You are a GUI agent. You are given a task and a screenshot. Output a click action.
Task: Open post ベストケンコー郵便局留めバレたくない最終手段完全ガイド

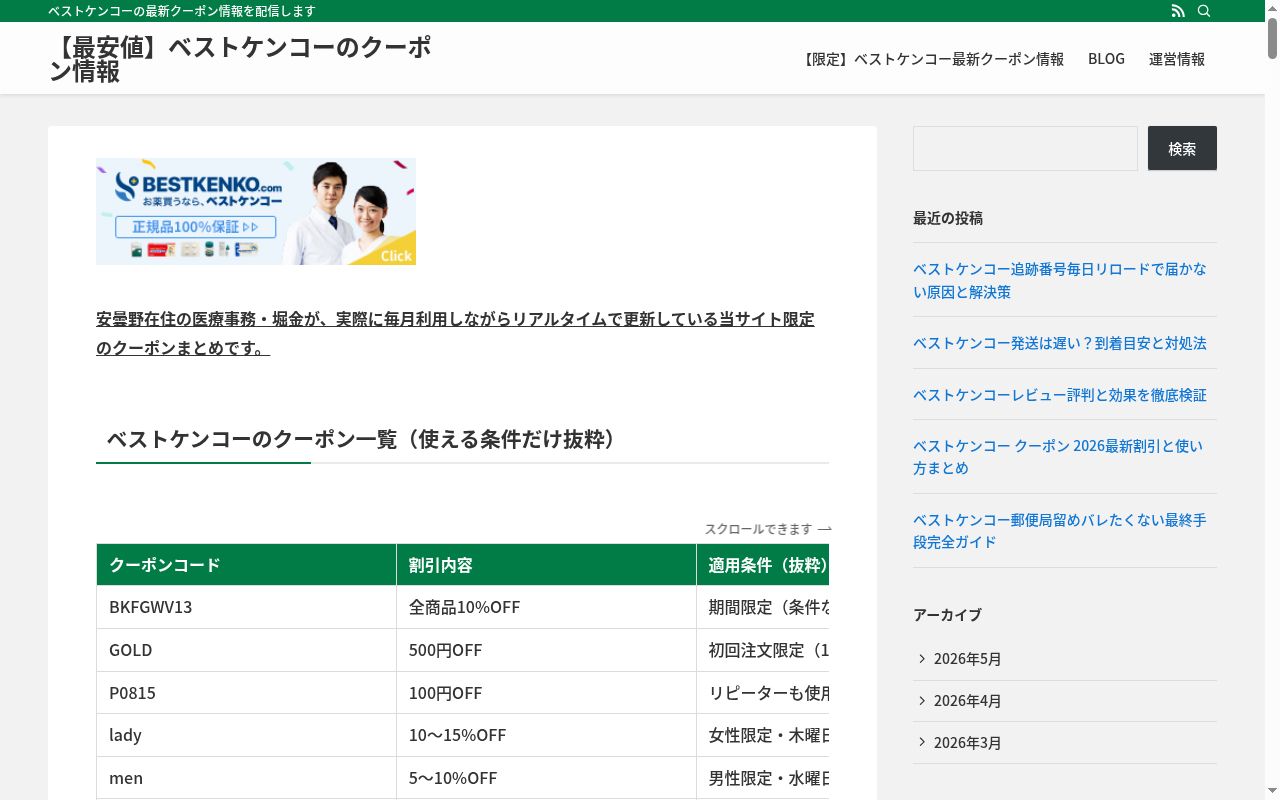click(1060, 531)
